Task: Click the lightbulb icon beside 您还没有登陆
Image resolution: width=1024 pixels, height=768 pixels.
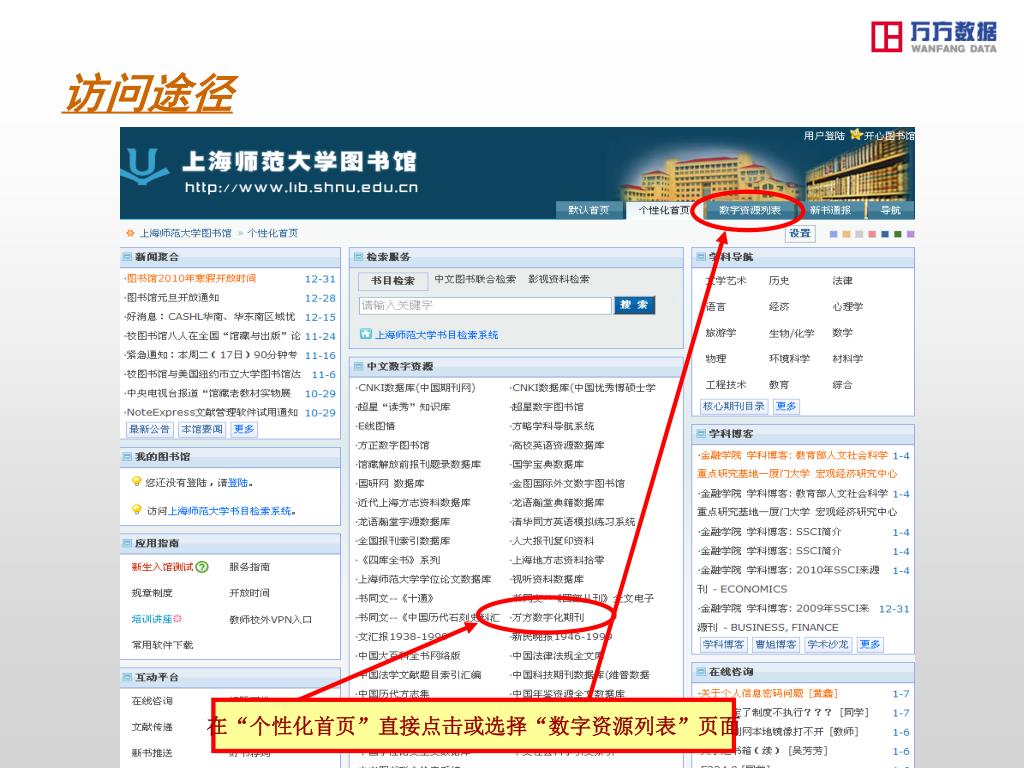Action: pyautogui.click(x=136, y=481)
